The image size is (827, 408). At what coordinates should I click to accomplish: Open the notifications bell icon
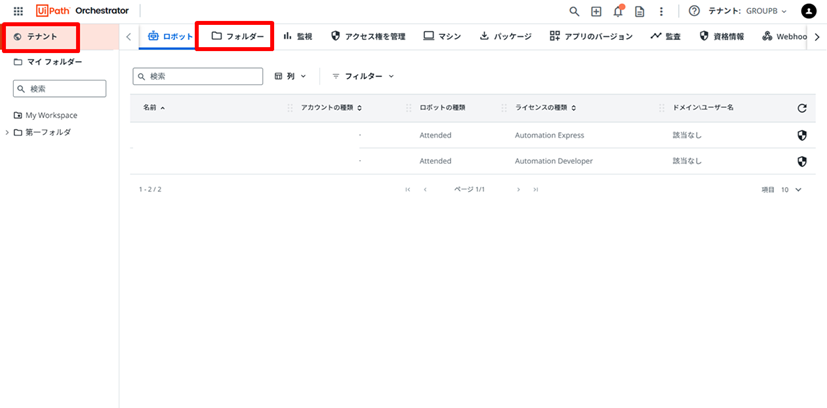(x=618, y=11)
